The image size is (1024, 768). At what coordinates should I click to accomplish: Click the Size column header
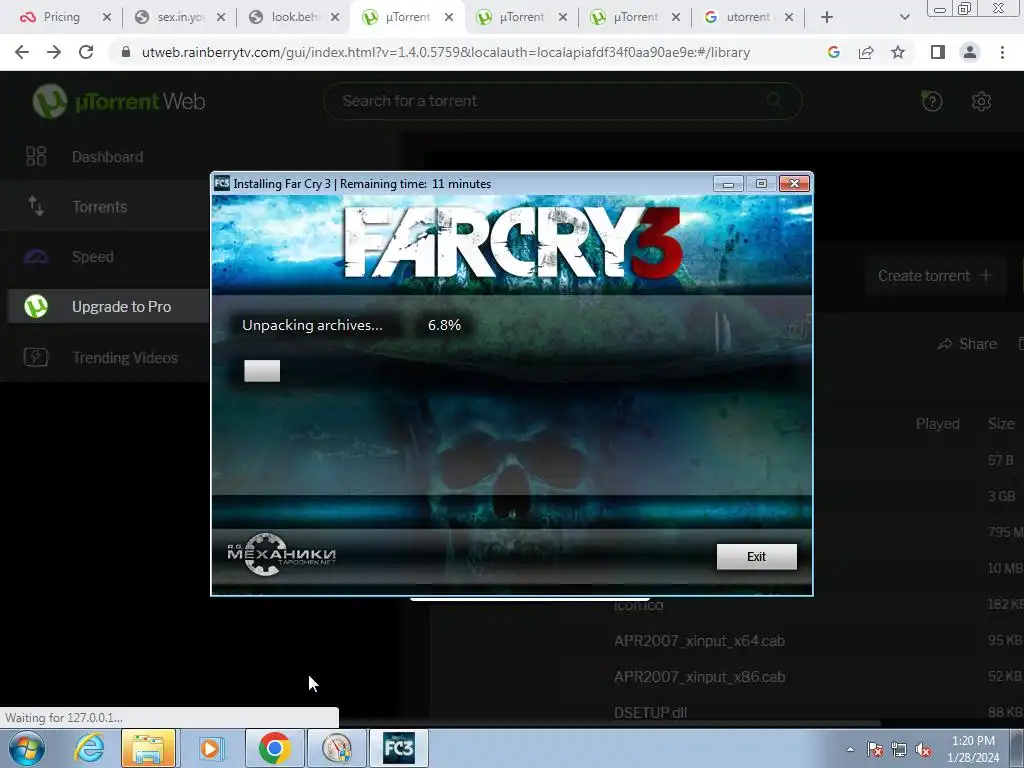click(x=1001, y=424)
